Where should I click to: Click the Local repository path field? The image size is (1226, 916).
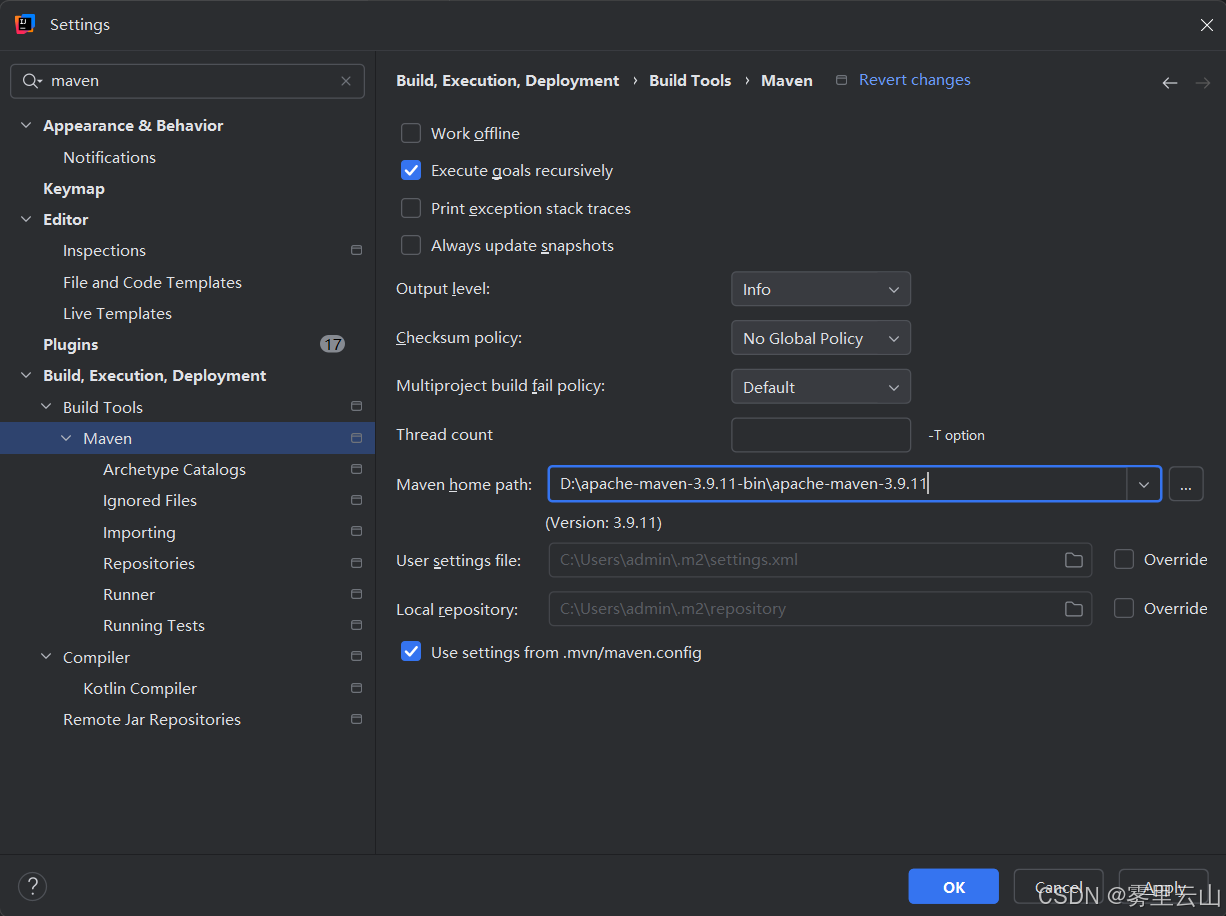point(820,609)
